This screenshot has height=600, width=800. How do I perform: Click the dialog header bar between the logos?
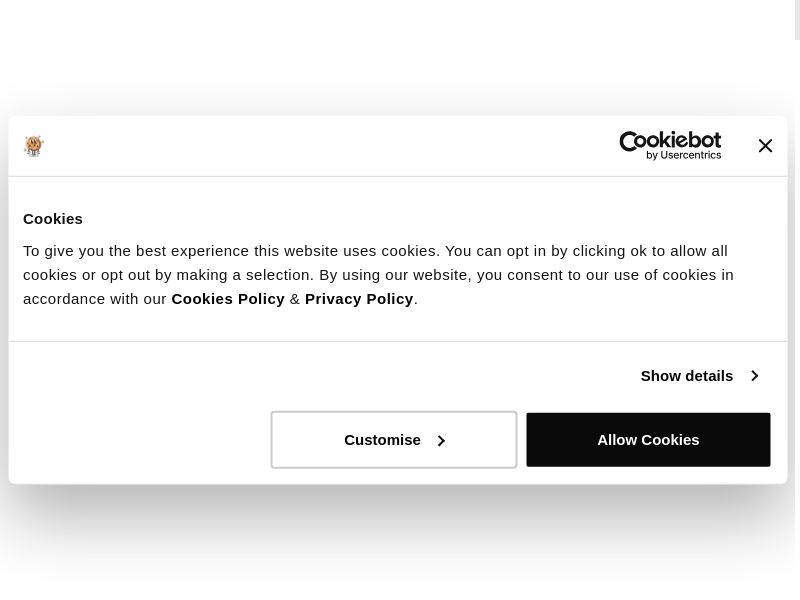(320, 146)
